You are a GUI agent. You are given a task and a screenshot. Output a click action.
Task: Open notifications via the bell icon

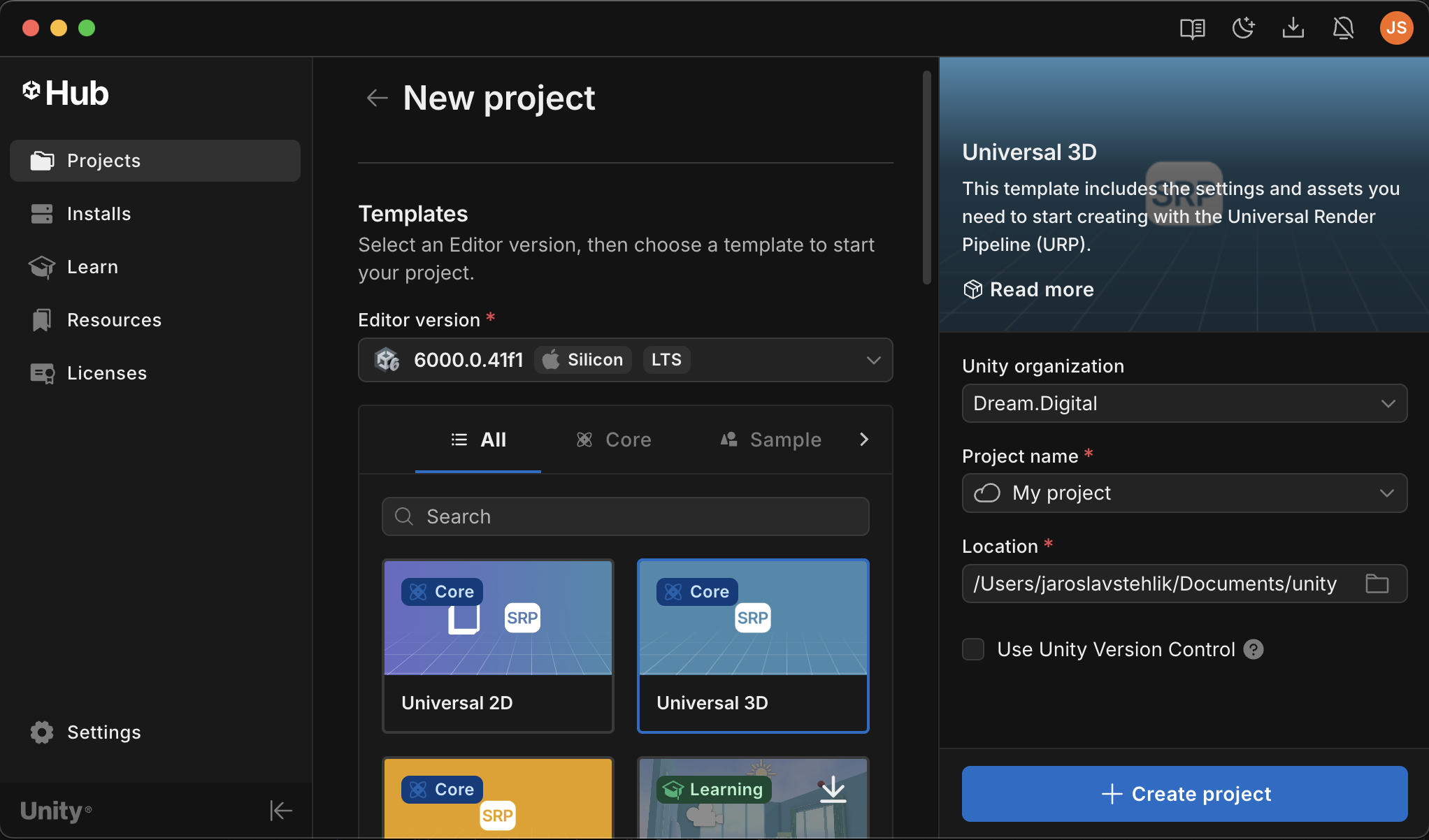[1343, 28]
